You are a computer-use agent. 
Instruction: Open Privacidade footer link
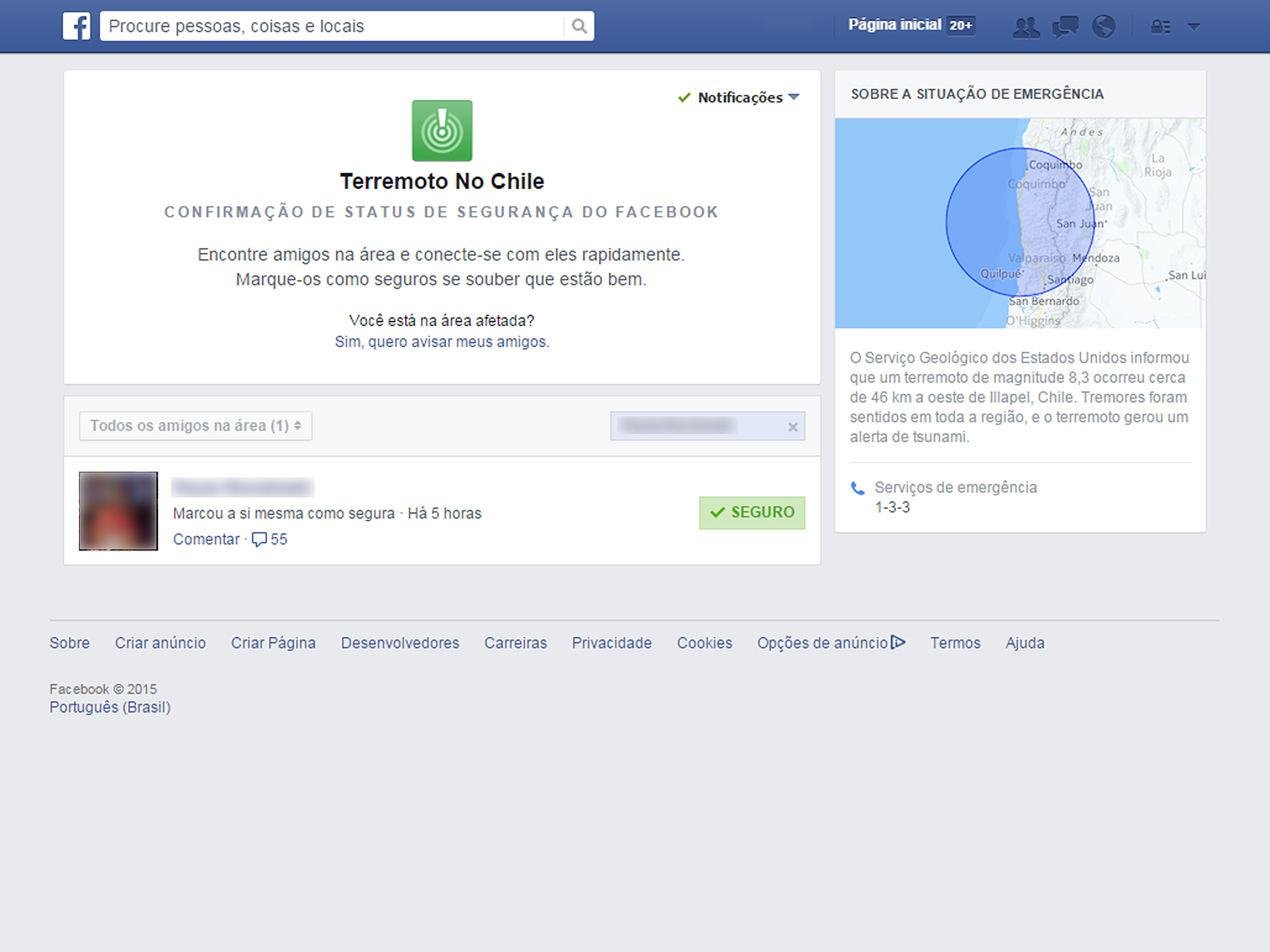(612, 643)
